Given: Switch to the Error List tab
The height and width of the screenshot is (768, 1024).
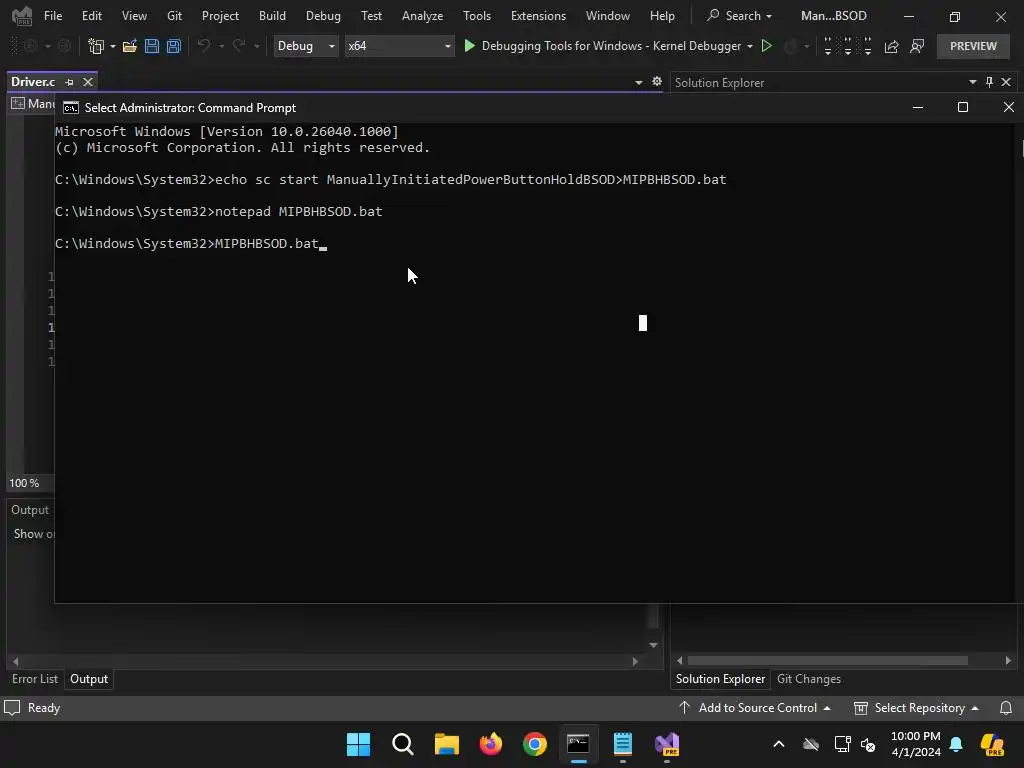Looking at the screenshot, I should pos(35,679).
